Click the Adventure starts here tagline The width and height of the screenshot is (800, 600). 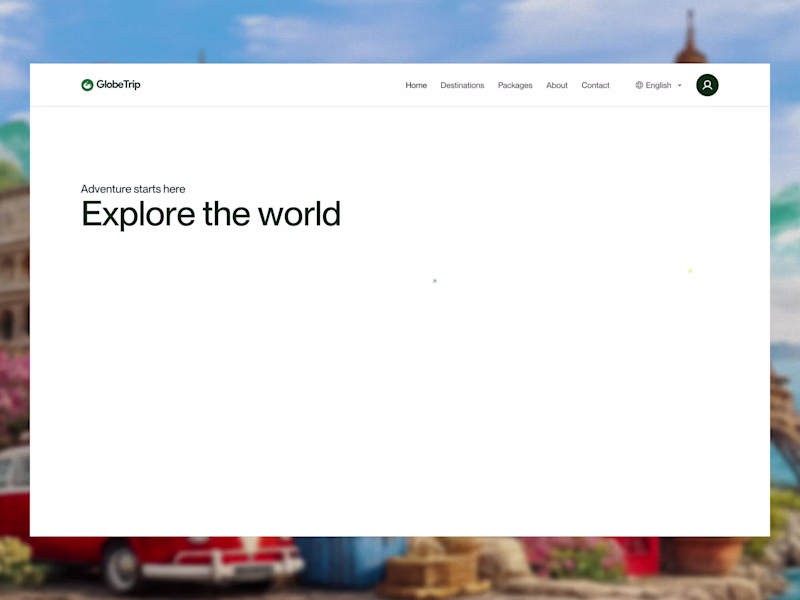tap(133, 189)
